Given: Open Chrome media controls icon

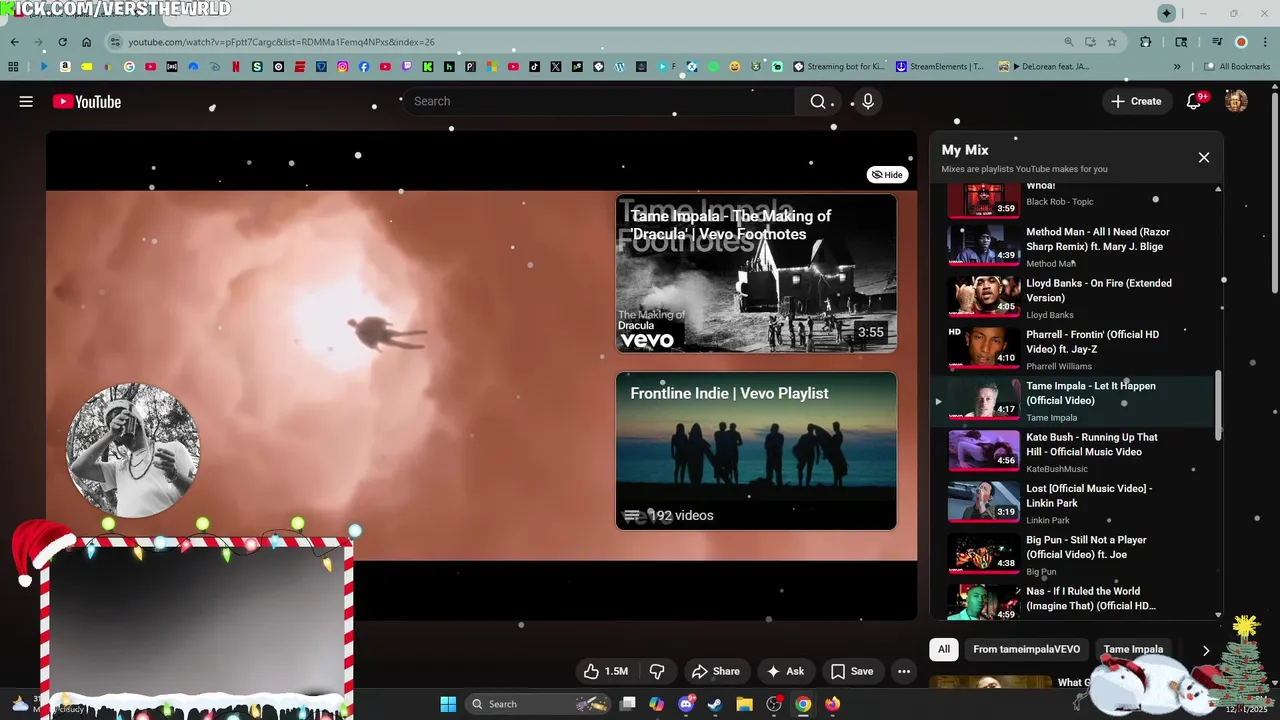Looking at the screenshot, I should [x=1217, y=42].
